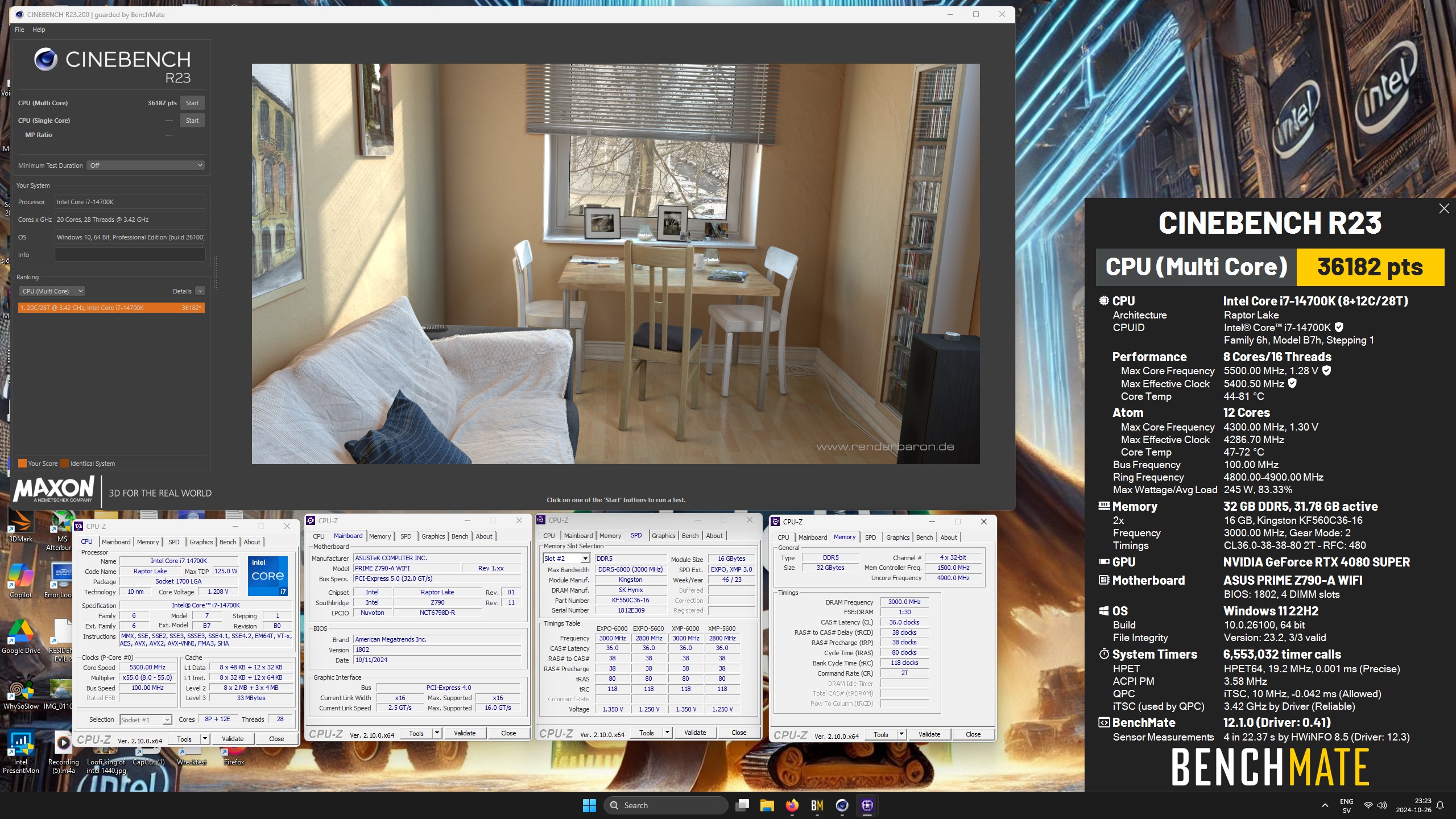Click the taskbar Search box

(x=665, y=805)
